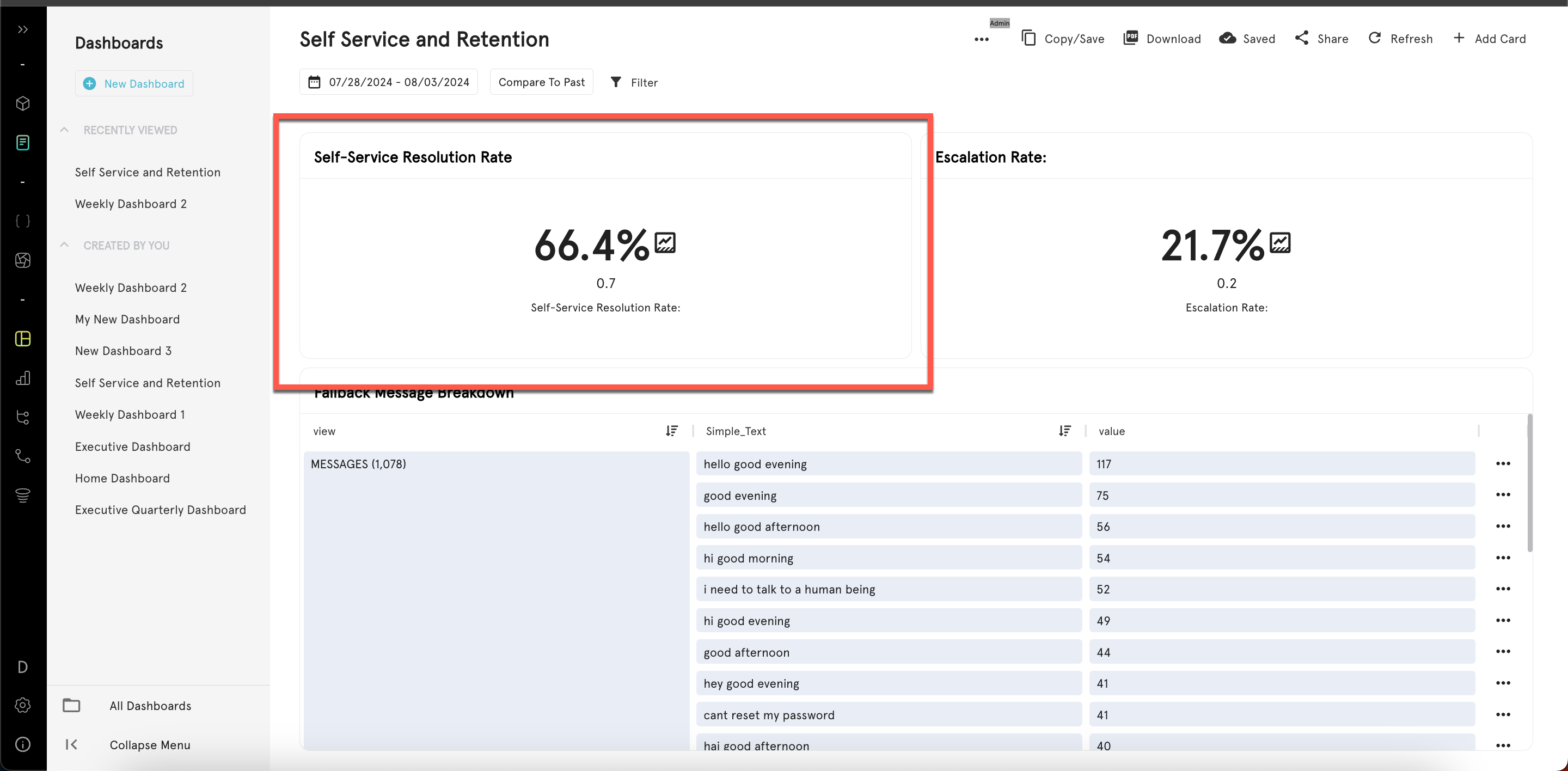The width and height of the screenshot is (1568, 771).
Task: Click the Saved cloud status
Action: [1247, 39]
